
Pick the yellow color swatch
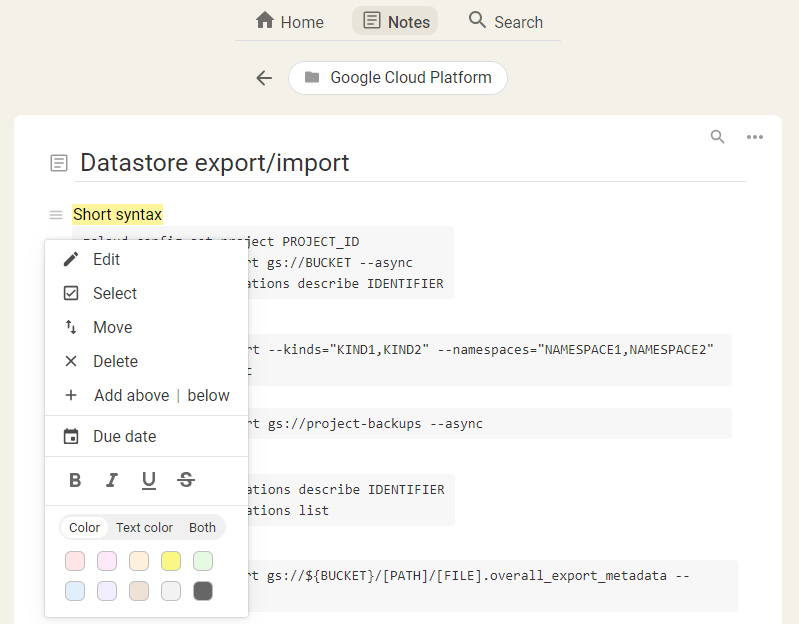[x=171, y=561]
